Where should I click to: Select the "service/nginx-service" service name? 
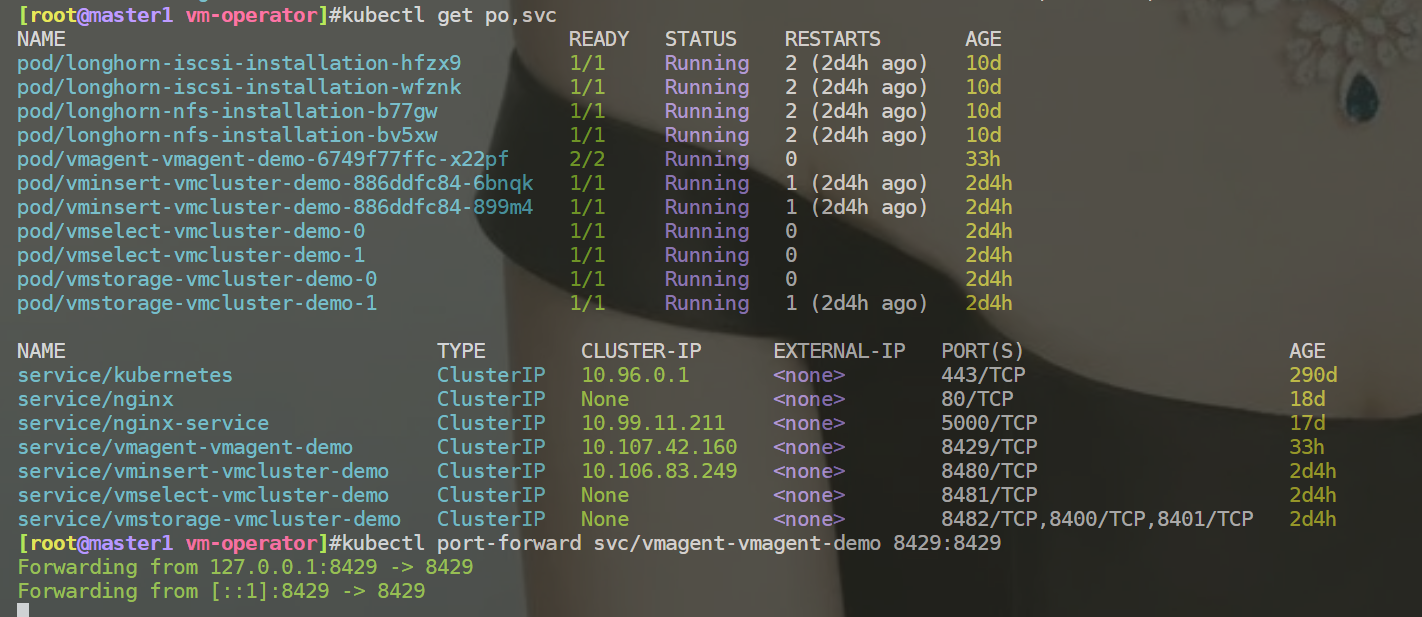click(x=143, y=423)
